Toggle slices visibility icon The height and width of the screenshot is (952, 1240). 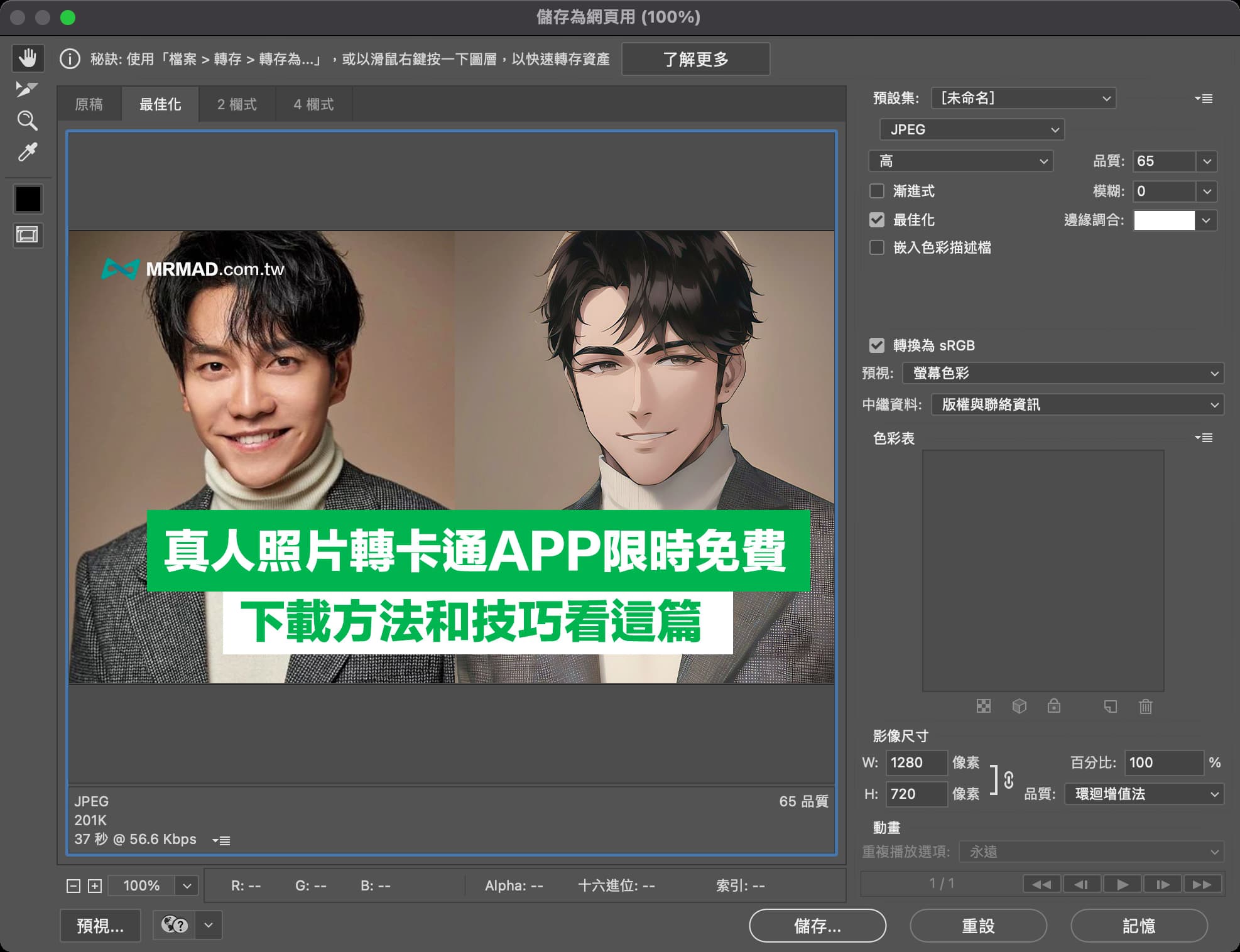(x=27, y=235)
